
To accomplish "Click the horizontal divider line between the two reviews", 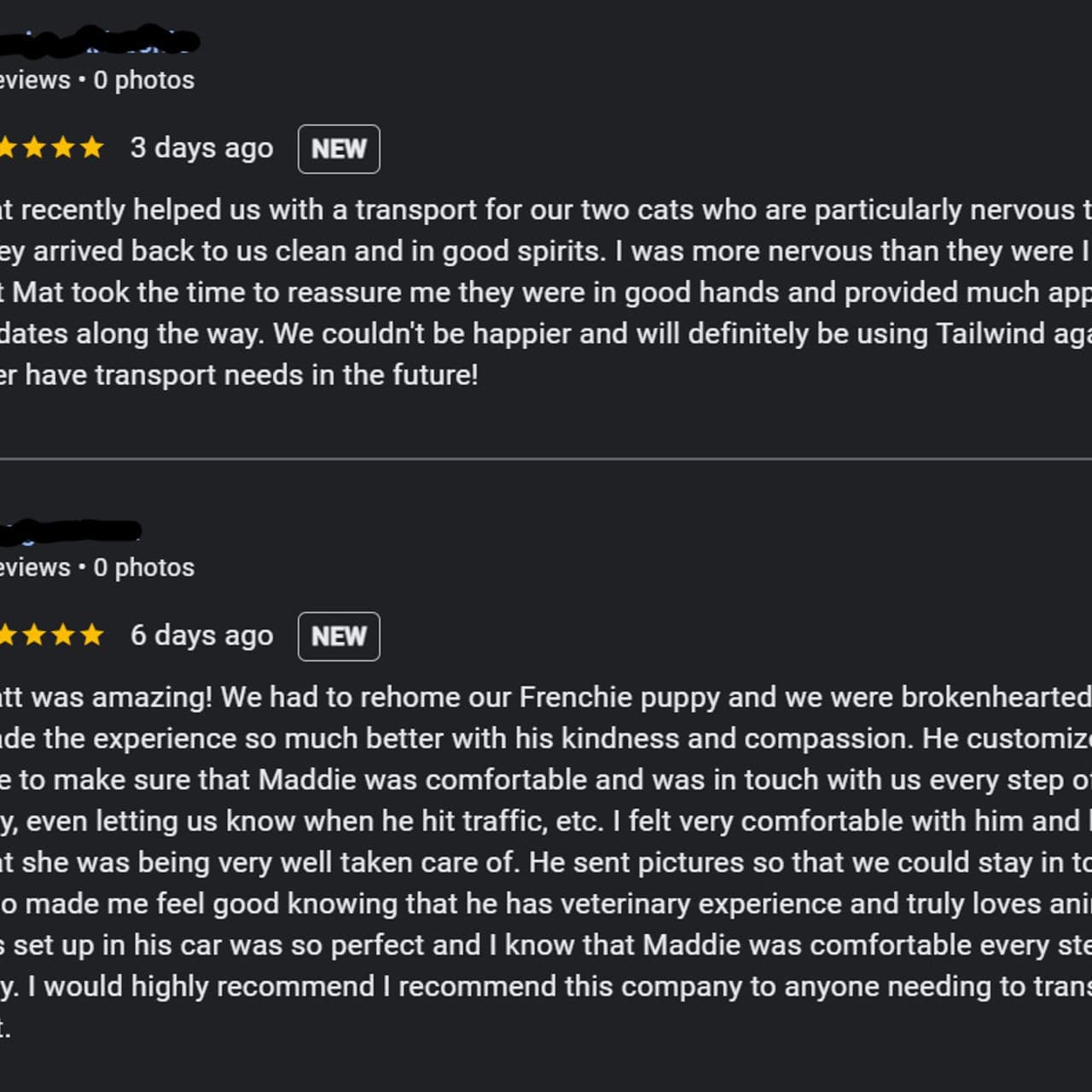I will tap(546, 459).
